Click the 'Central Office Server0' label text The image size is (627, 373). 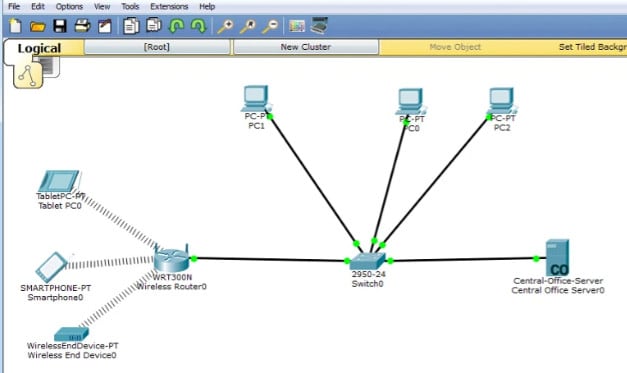[558, 290]
